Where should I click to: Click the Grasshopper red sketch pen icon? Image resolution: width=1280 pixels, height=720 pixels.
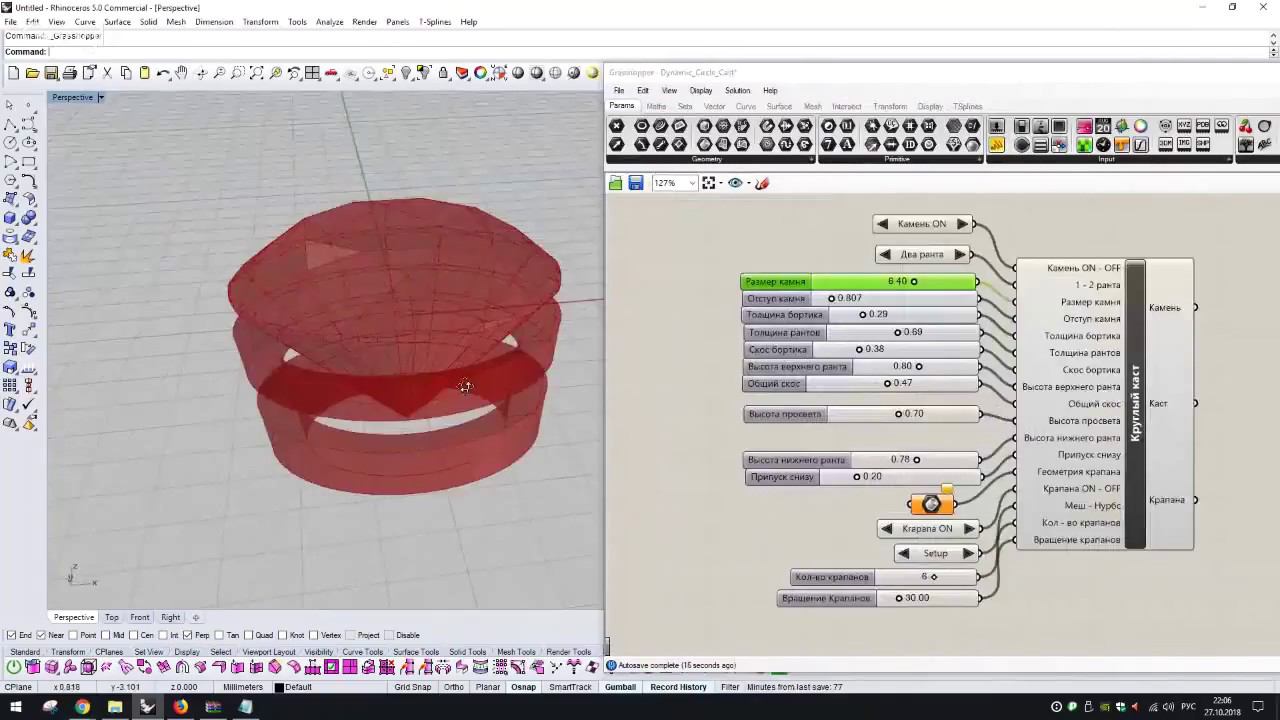tap(762, 183)
